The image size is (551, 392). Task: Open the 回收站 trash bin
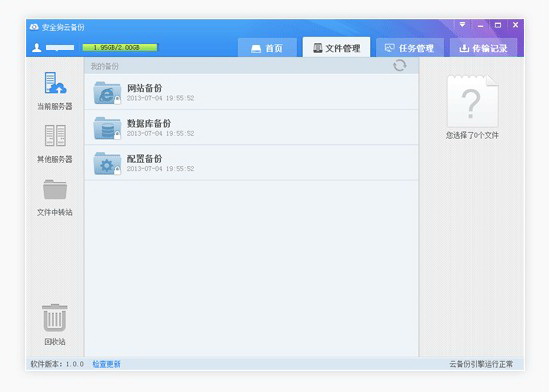coord(54,318)
